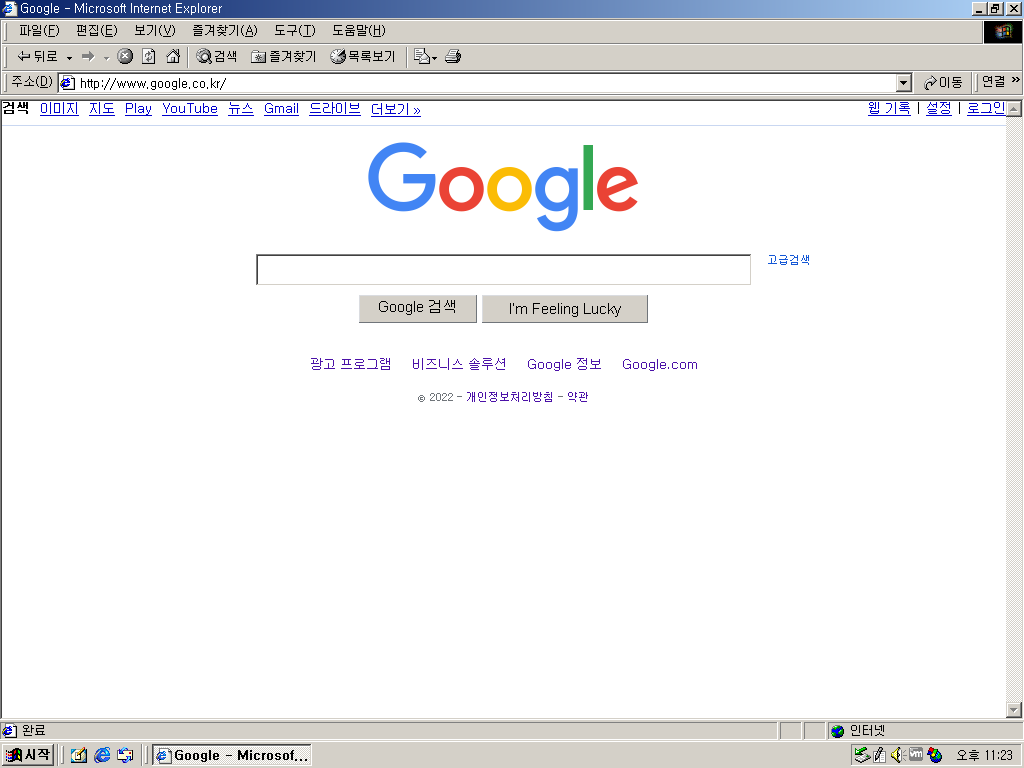Click Show Desktop quick launch icon
Viewport: 1024px width, 768px height.
tap(79, 755)
